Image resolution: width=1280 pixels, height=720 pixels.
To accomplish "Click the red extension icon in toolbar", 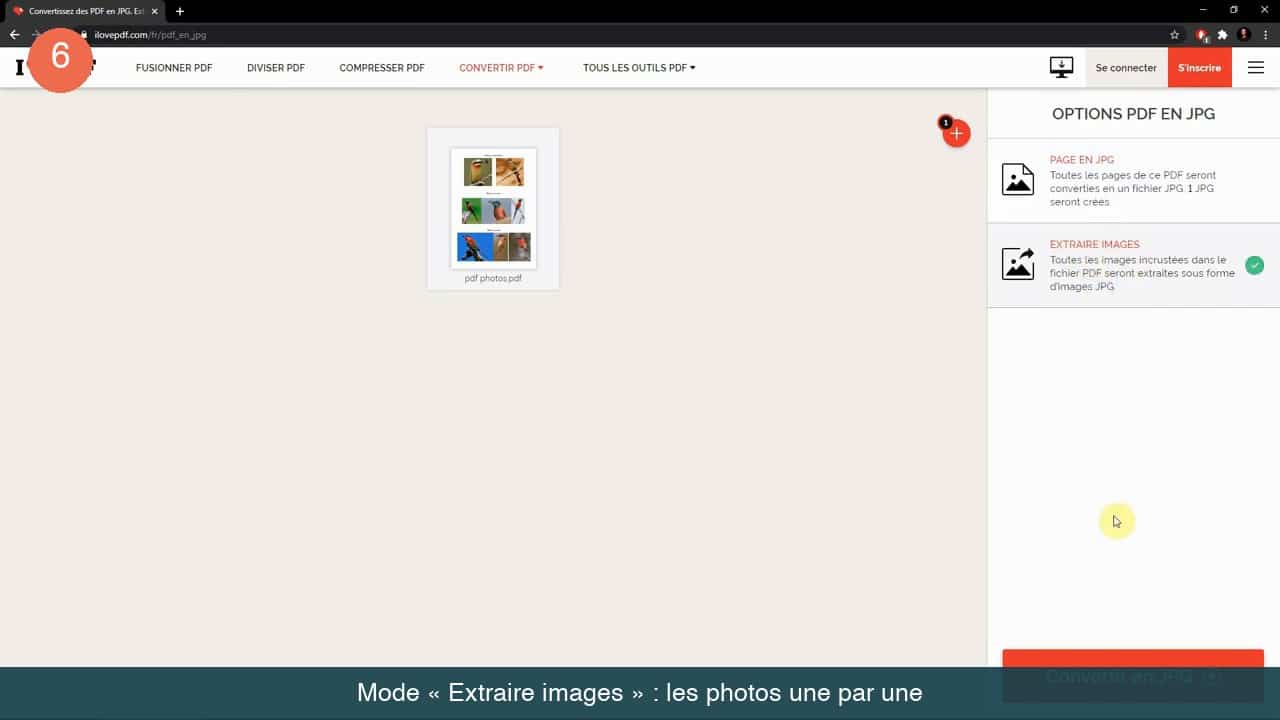I will pyautogui.click(x=1201, y=34).
